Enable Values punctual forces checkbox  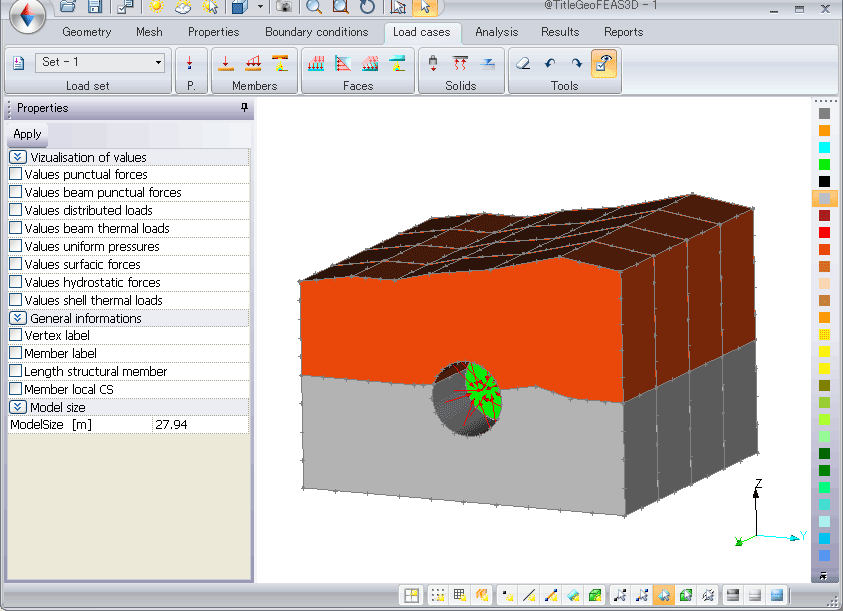15,174
